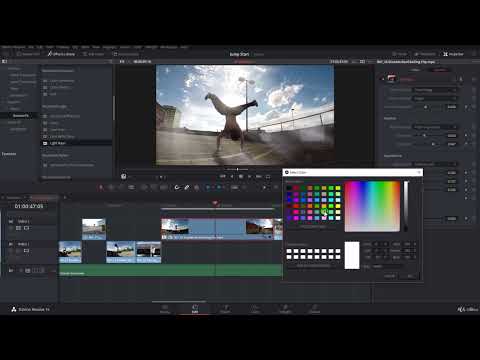Choose the Selection mode arrow tool

coord(101,187)
